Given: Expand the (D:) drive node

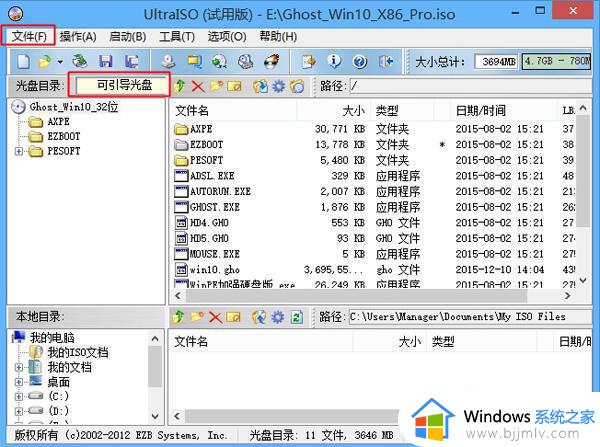Looking at the screenshot, I should [18, 411].
